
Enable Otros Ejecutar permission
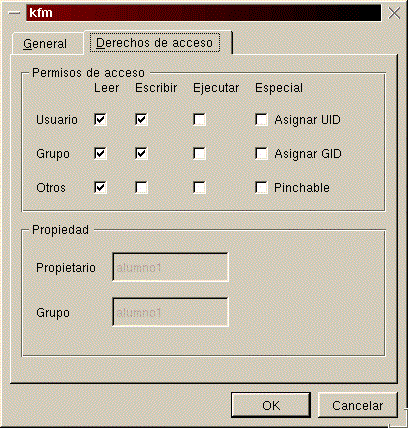[199, 187]
